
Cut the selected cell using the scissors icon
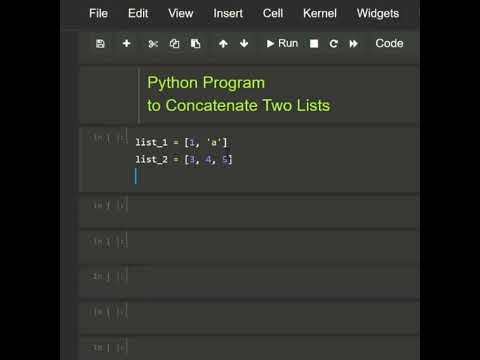pos(153,44)
